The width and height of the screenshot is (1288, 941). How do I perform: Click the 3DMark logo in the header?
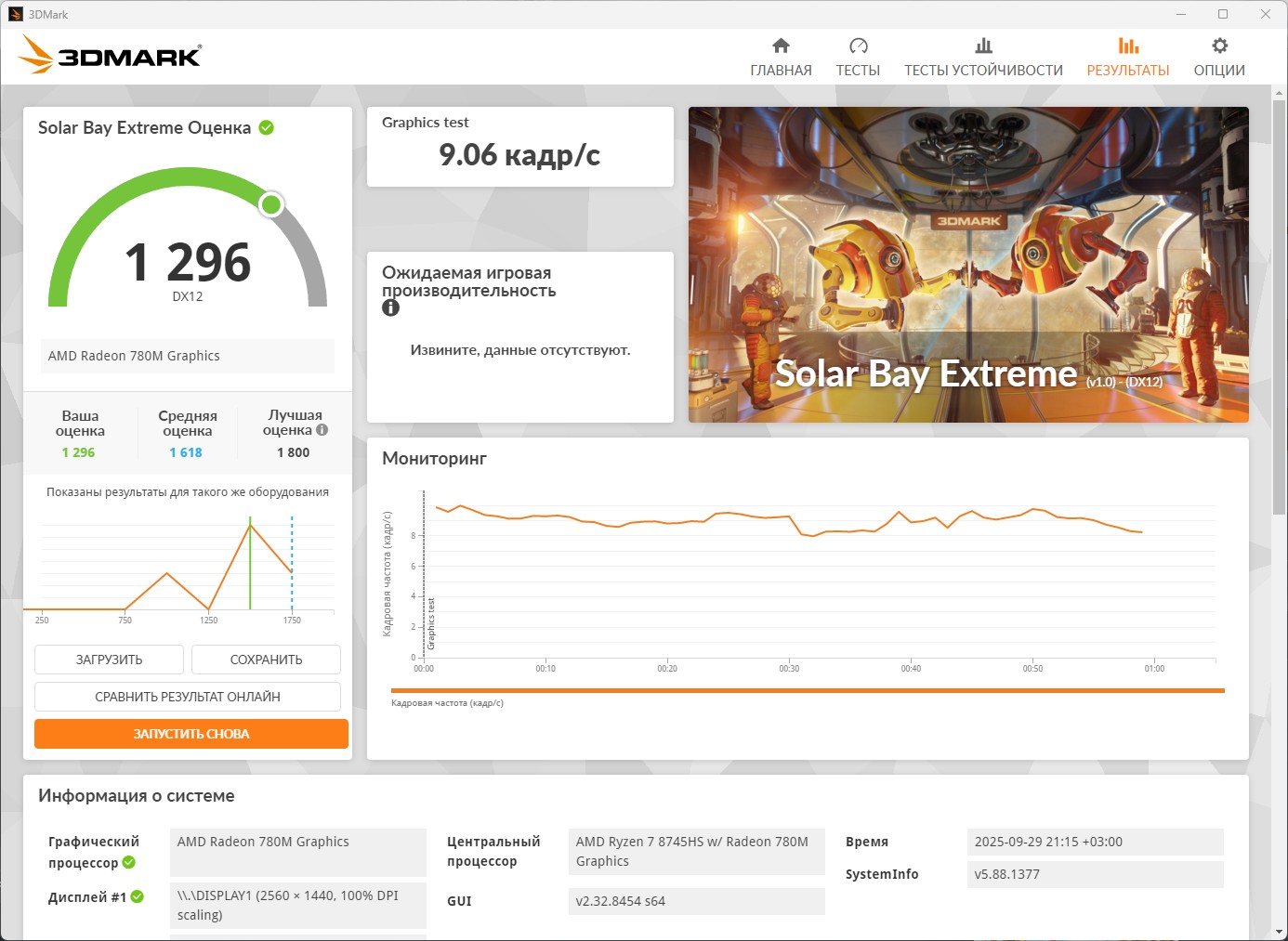coord(110,55)
